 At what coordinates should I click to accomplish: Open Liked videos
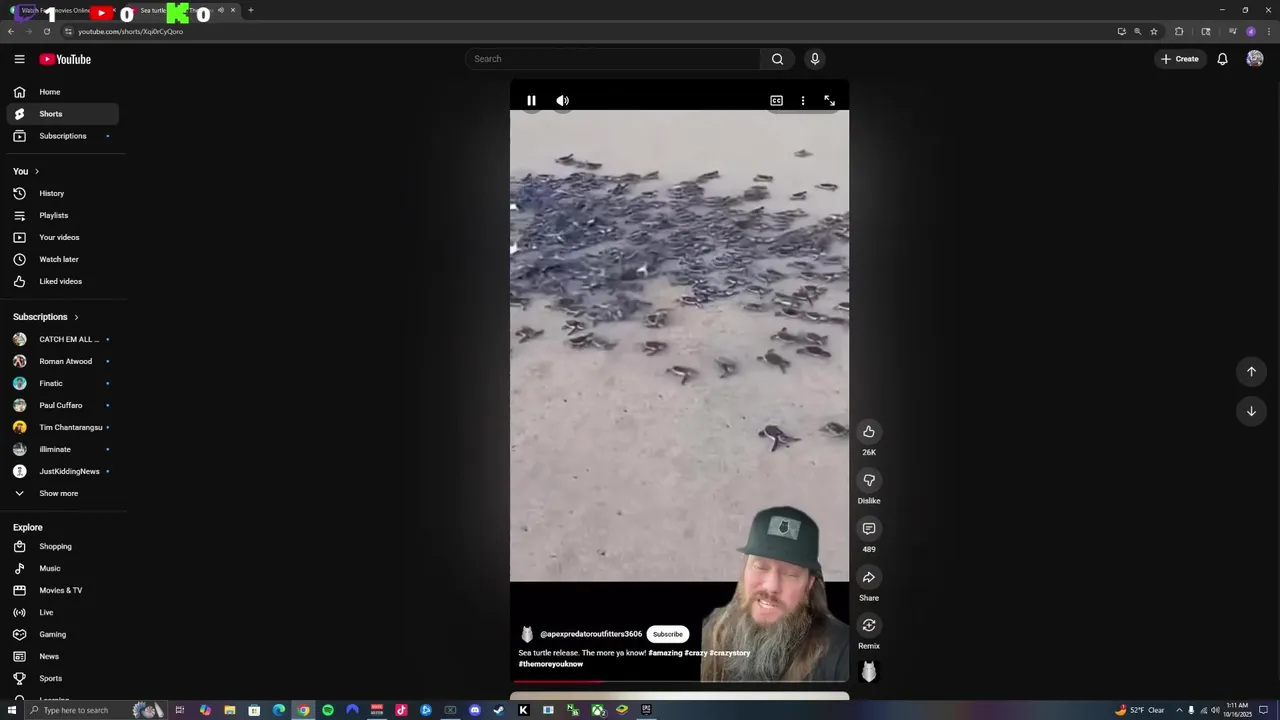(63, 281)
